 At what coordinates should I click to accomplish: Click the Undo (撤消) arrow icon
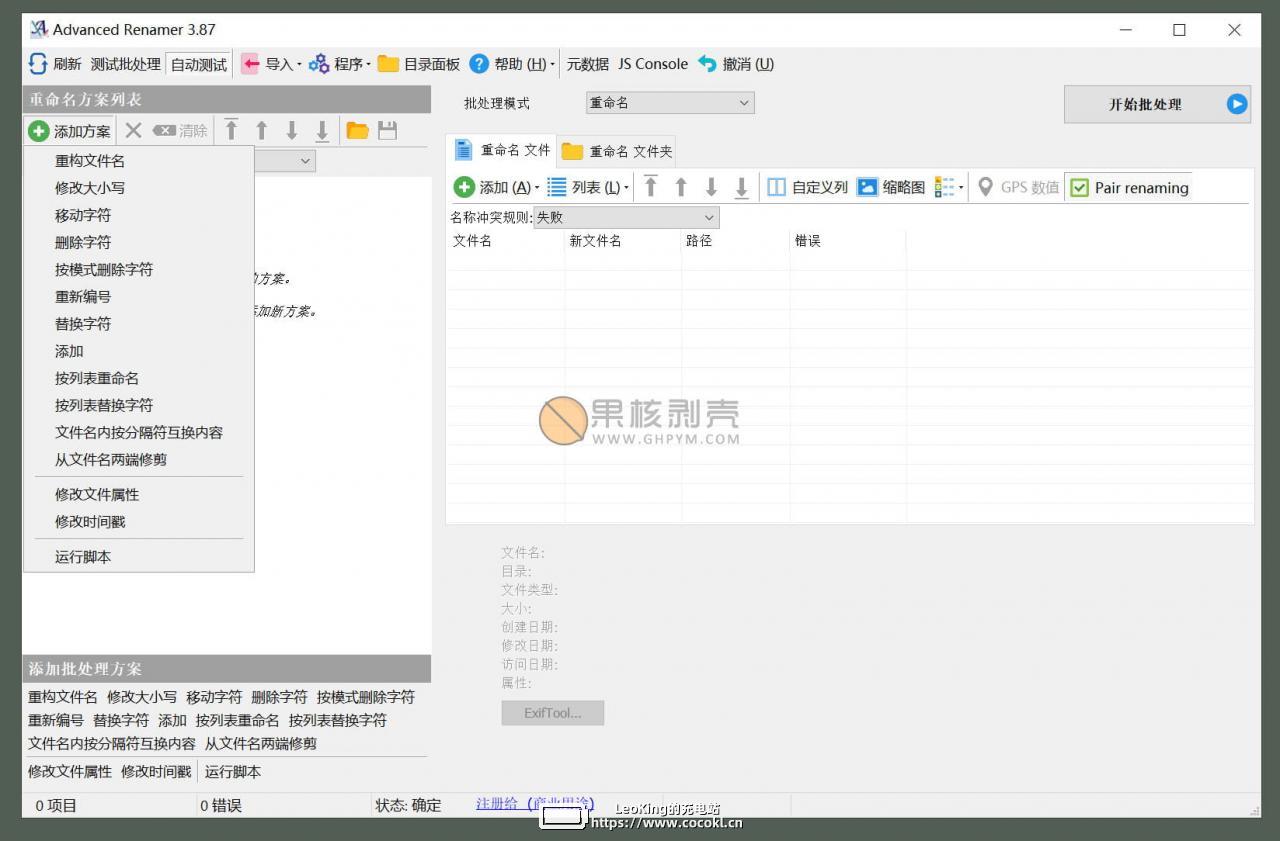pos(707,64)
